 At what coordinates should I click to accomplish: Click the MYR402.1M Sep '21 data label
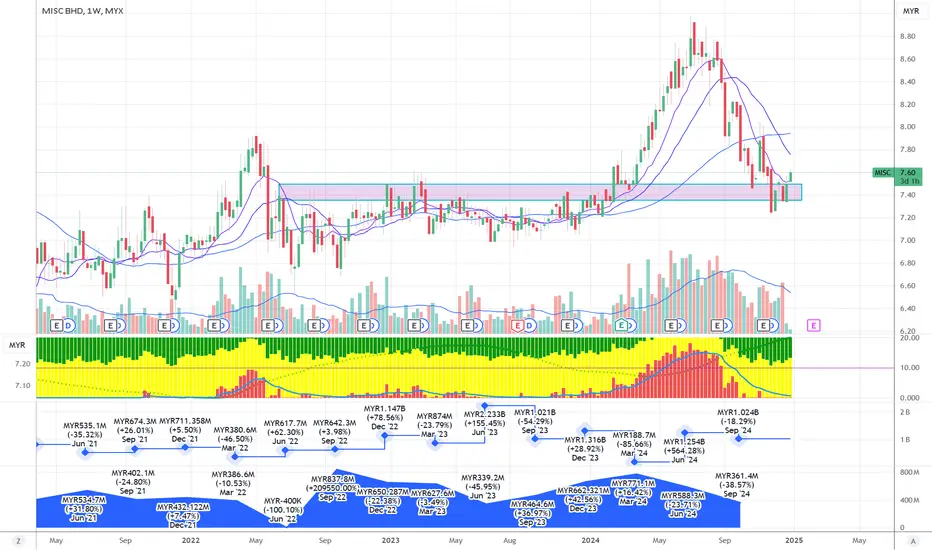(133, 482)
